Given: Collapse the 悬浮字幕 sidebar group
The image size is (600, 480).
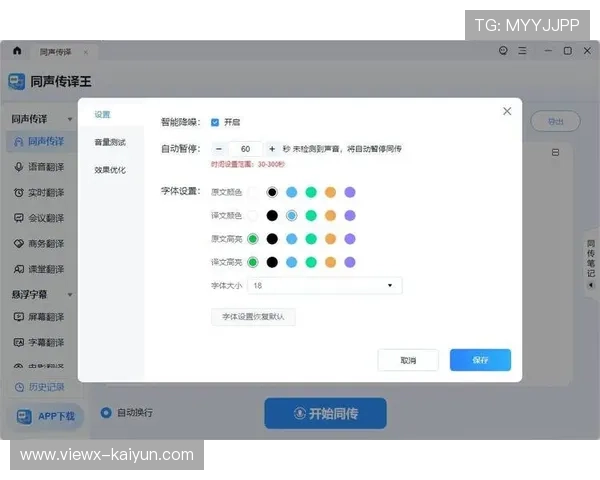Looking at the screenshot, I should coord(70,294).
